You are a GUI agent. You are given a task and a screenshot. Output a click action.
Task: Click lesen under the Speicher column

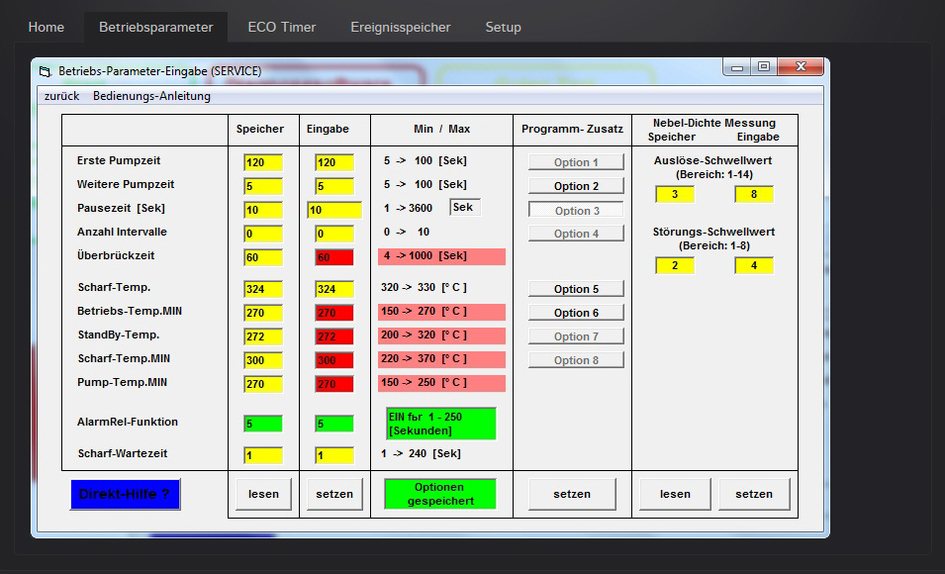point(263,494)
